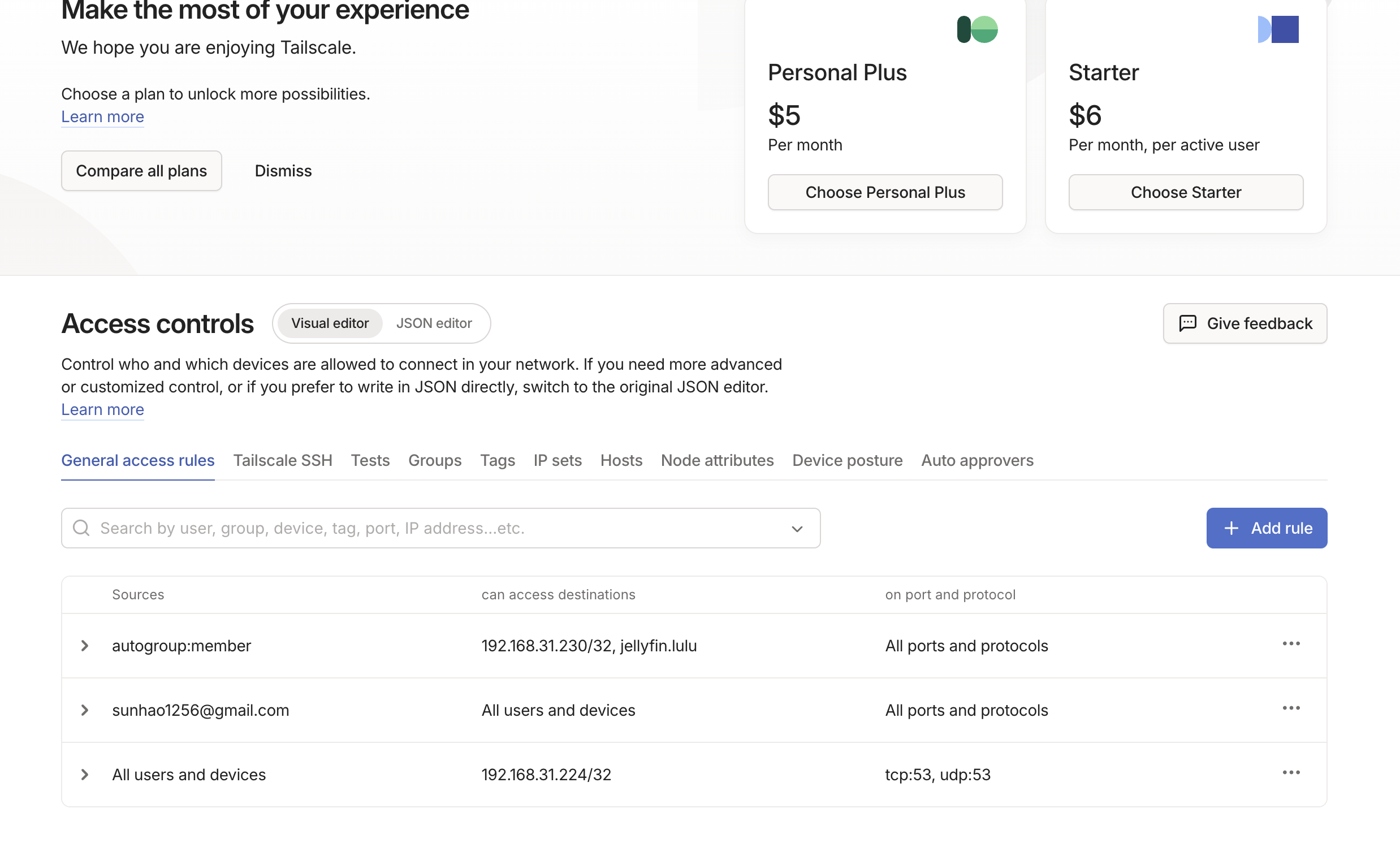
Task: Switch to the Tests tab
Action: click(x=370, y=461)
